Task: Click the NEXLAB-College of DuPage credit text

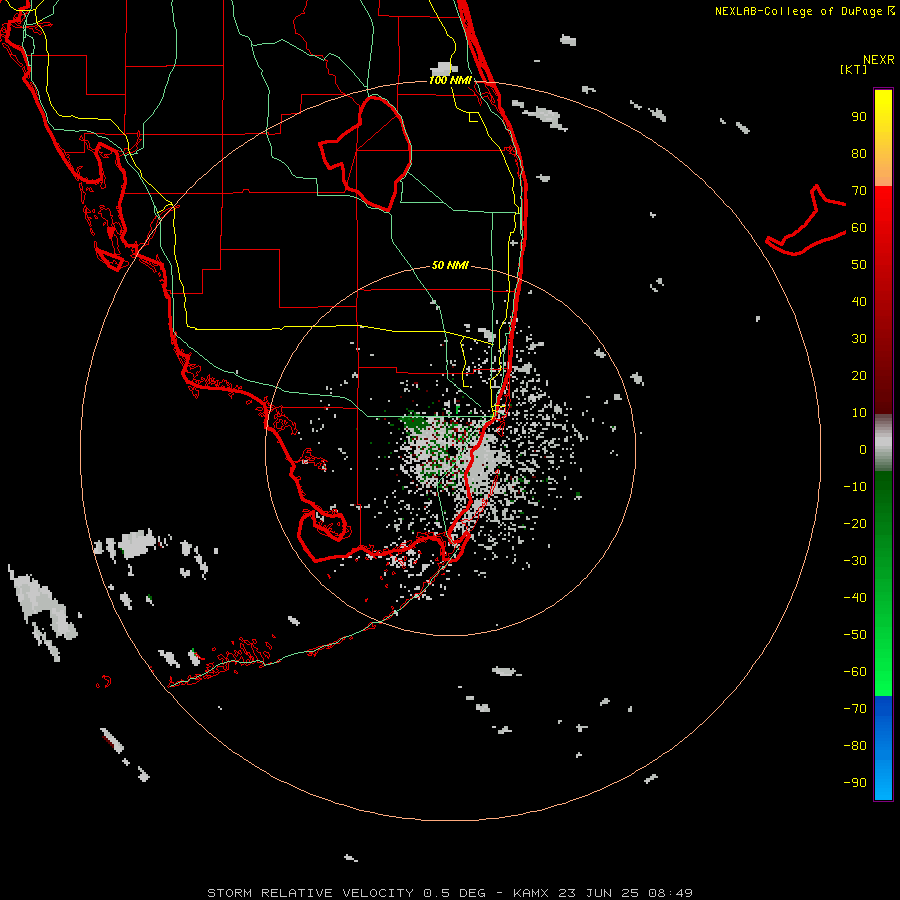Action: [x=798, y=11]
